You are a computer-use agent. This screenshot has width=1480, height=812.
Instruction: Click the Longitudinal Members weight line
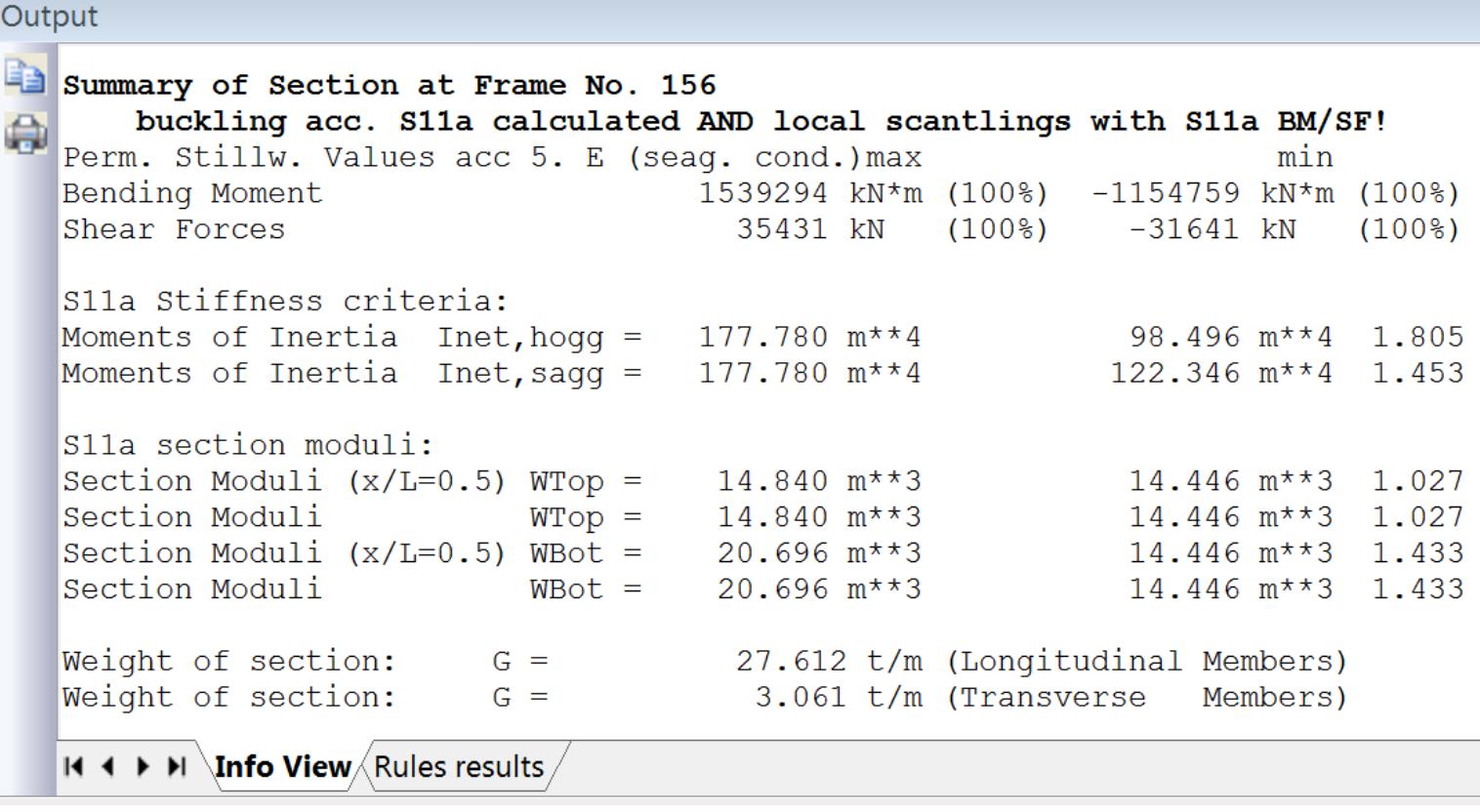pos(391,661)
